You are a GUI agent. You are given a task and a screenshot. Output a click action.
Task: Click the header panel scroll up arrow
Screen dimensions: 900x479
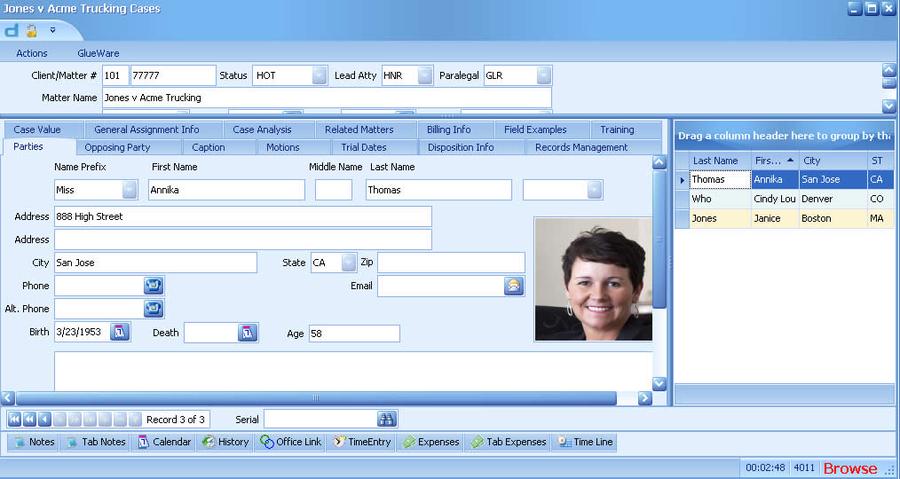[x=889, y=71]
